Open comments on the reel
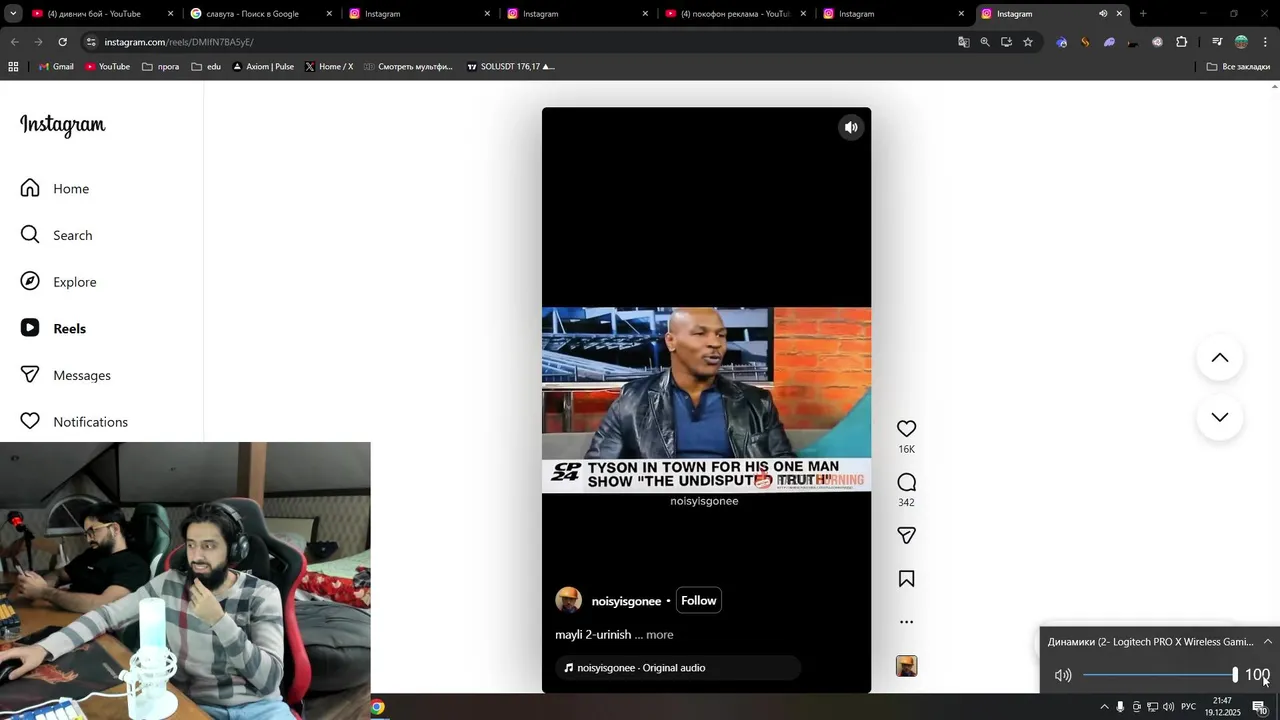 pos(906,482)
